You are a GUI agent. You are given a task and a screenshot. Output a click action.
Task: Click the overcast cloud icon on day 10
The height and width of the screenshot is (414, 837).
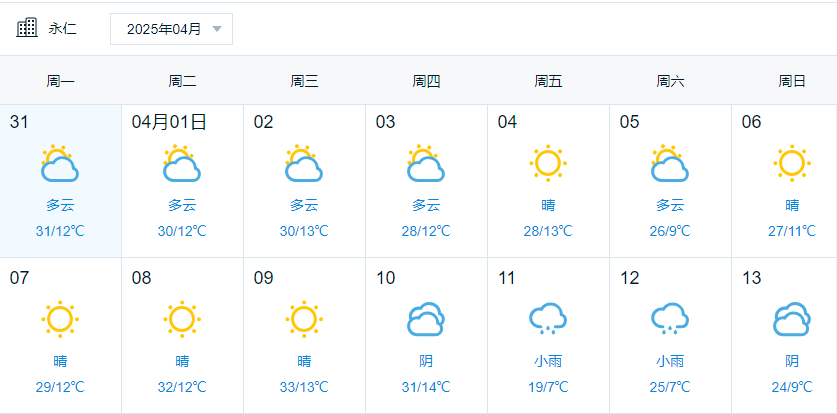click(426, 319)
